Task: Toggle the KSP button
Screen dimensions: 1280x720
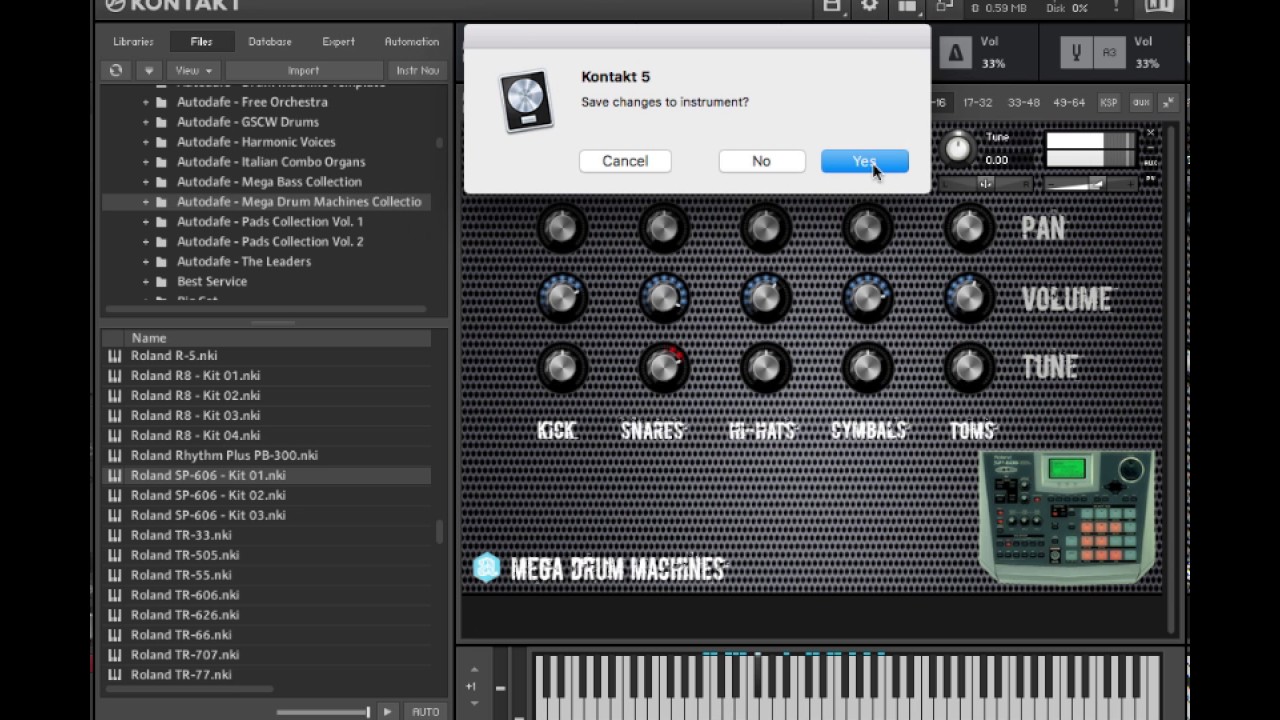Action: pos(1109,103)
